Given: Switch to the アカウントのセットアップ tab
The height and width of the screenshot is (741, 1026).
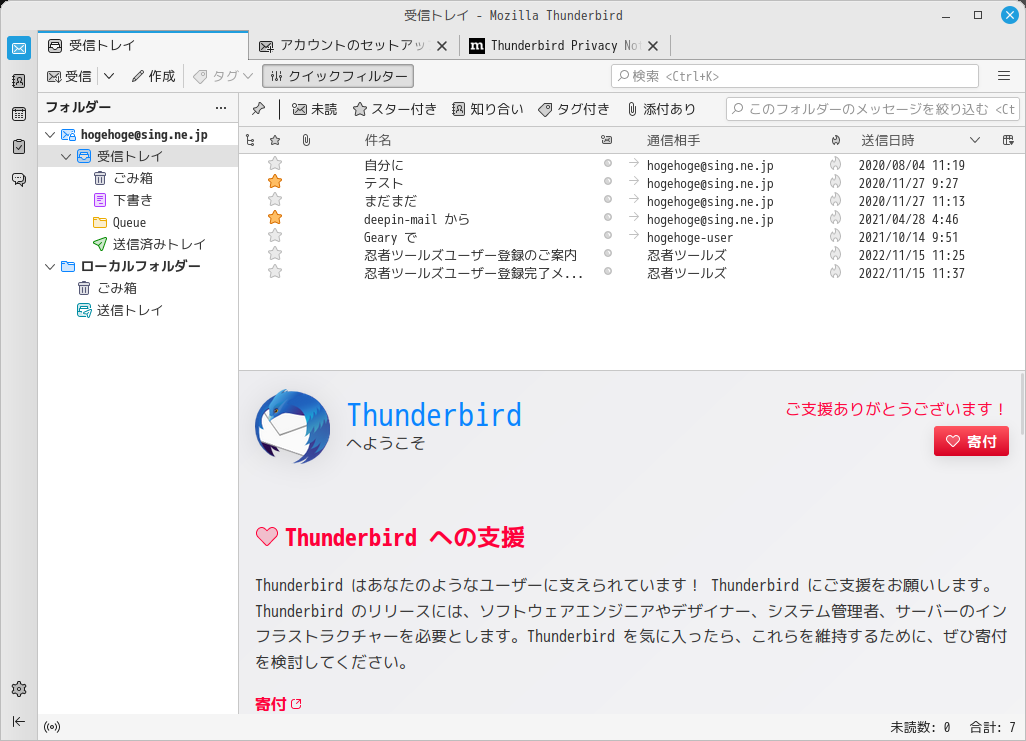Looking at the screenshot, I should pos(343,45).
